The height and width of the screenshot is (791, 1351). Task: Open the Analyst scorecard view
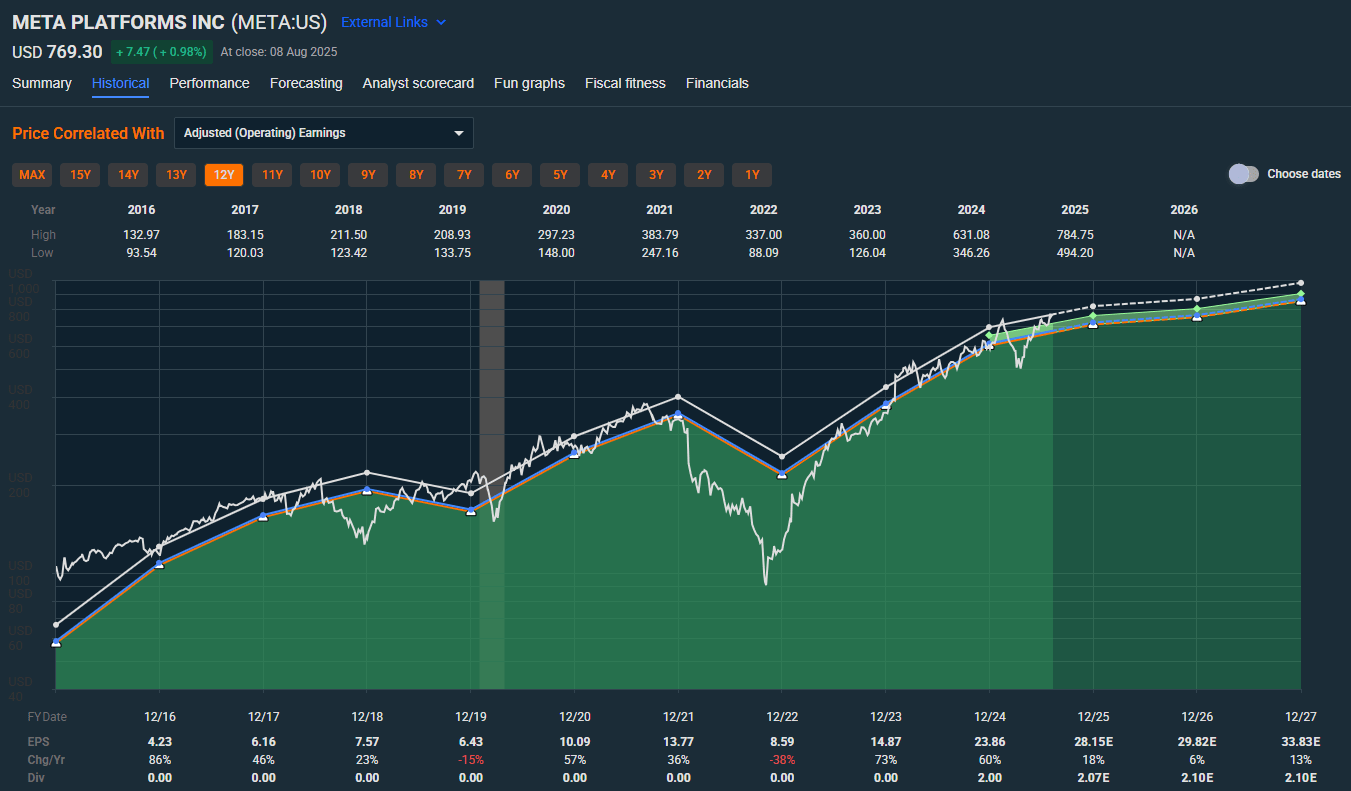coord(418,83)
